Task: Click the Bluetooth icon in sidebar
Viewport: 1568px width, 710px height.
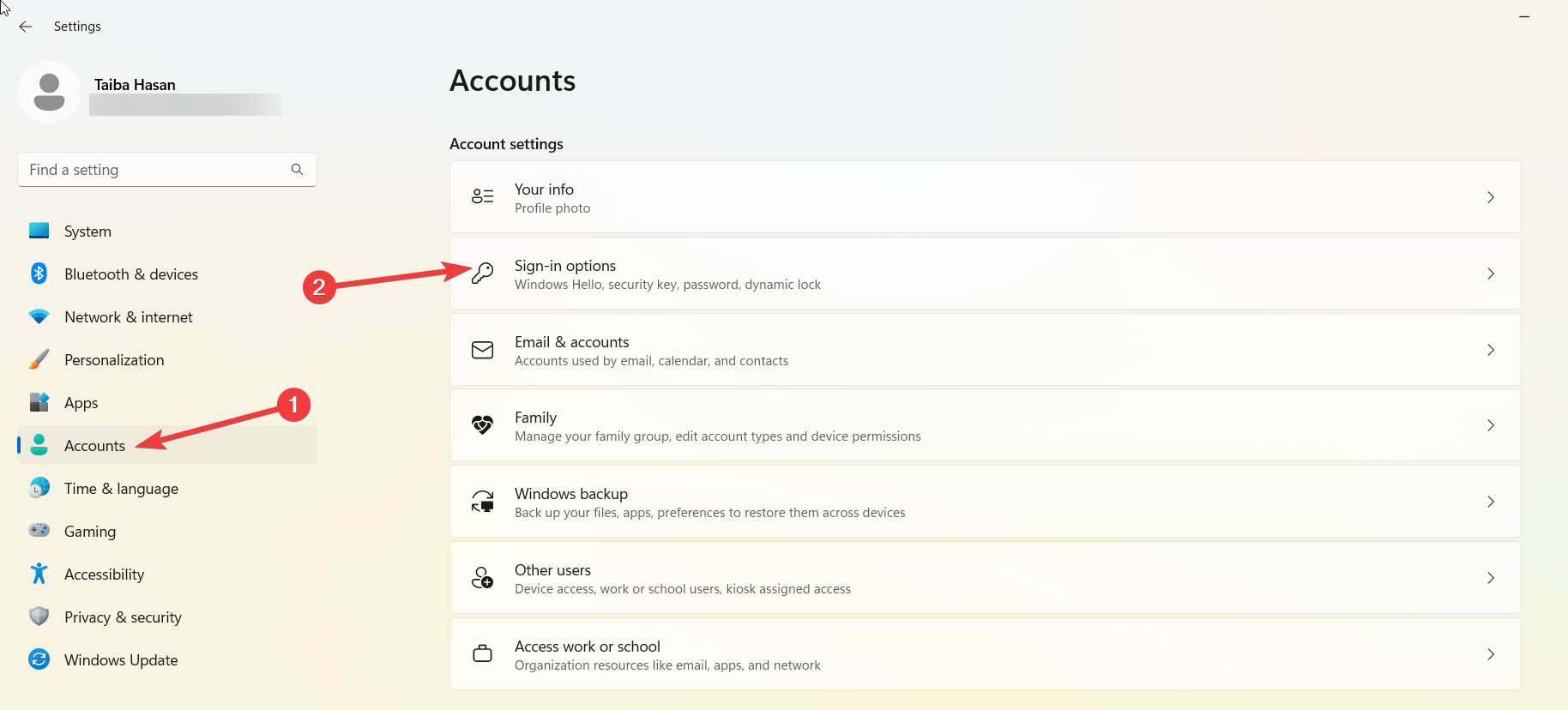Action: pyautogui.click(x=39, y=274)
